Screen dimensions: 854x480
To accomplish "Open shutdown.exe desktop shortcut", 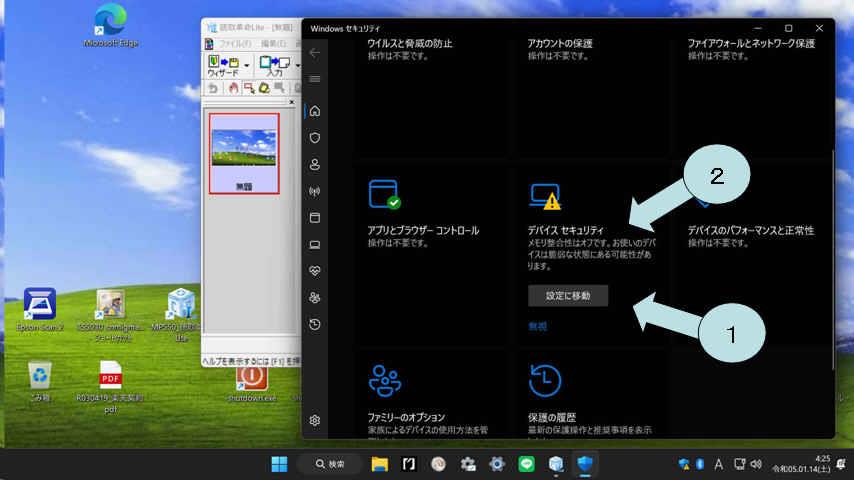I will (x=252, y=385).
